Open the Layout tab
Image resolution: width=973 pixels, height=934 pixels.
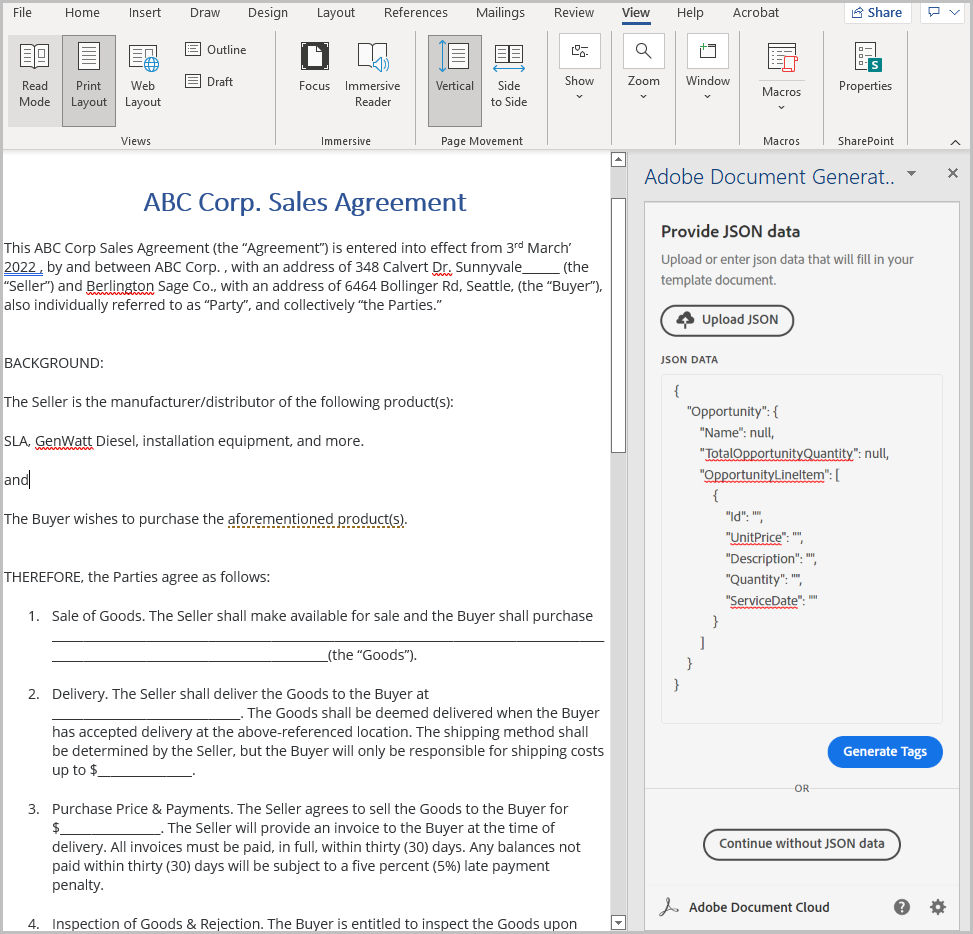[x=336, y=12]
